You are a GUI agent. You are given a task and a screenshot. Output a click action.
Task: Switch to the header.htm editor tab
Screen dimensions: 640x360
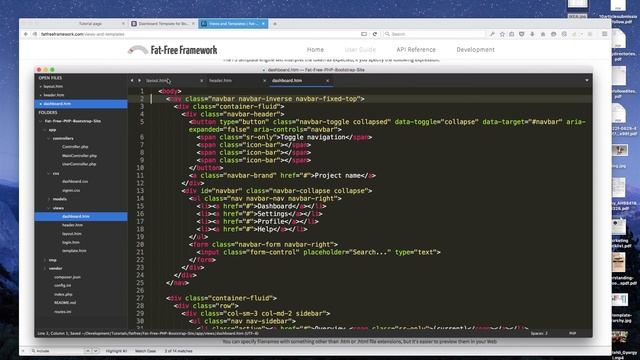click(220, 80)
